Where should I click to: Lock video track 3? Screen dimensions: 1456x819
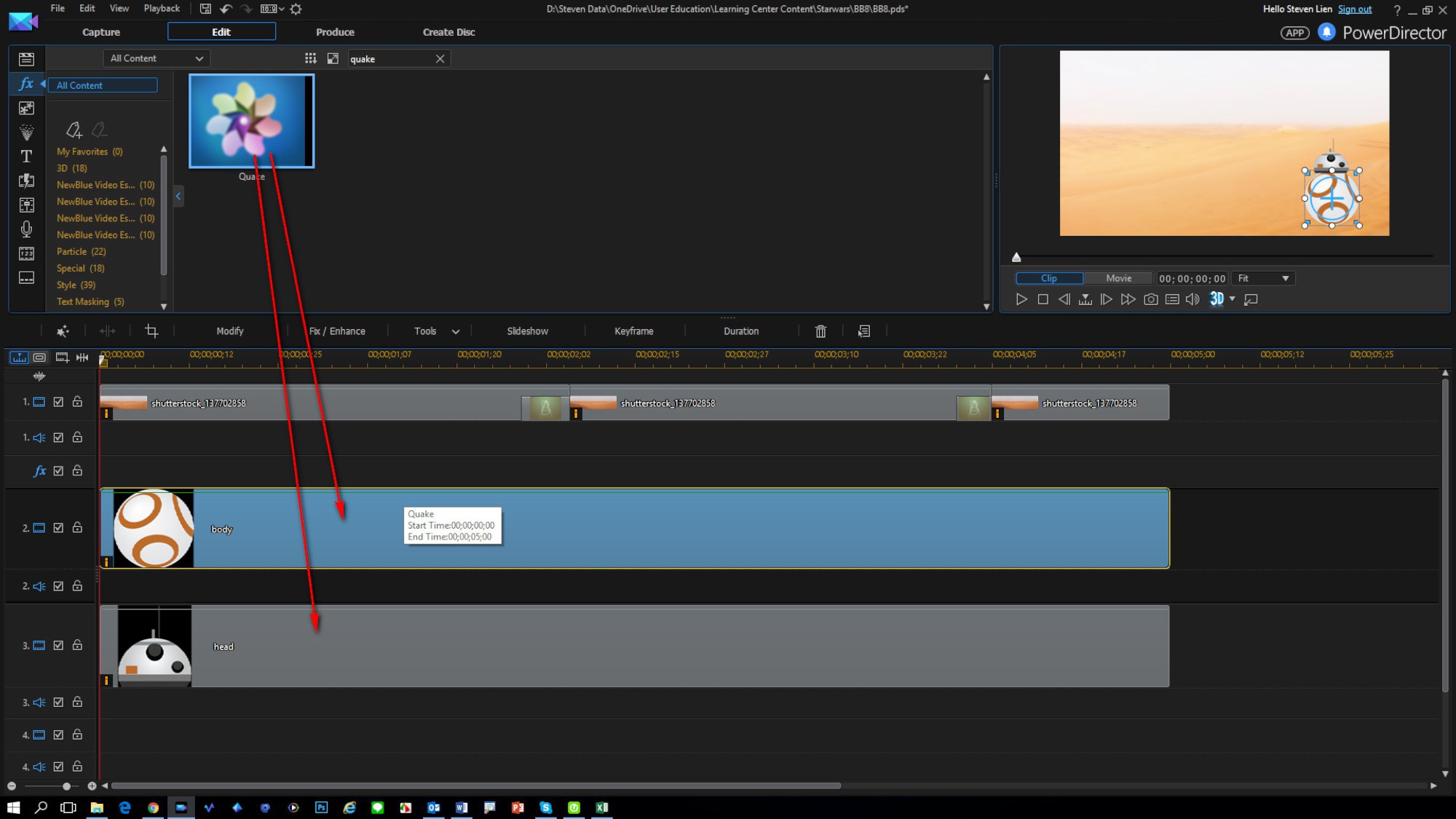point(77,645)
